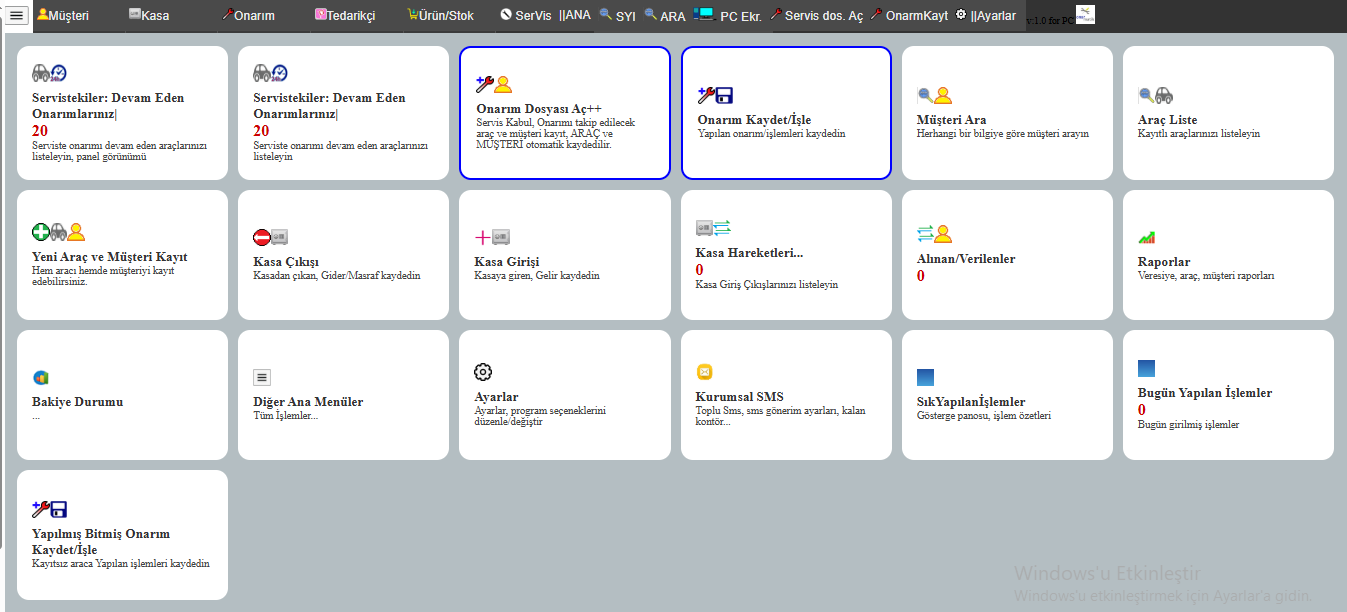Click magnifier-person icon of Müşteri Ara

click(x=934, y=95)
